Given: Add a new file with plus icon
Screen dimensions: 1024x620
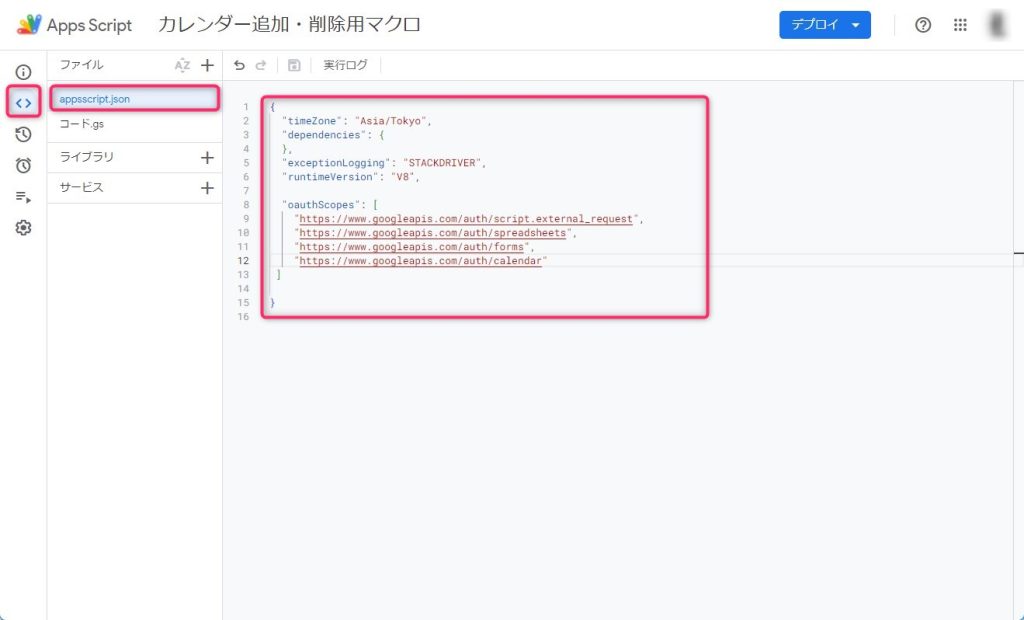Looking at the screenshot, I should (207, 65).
